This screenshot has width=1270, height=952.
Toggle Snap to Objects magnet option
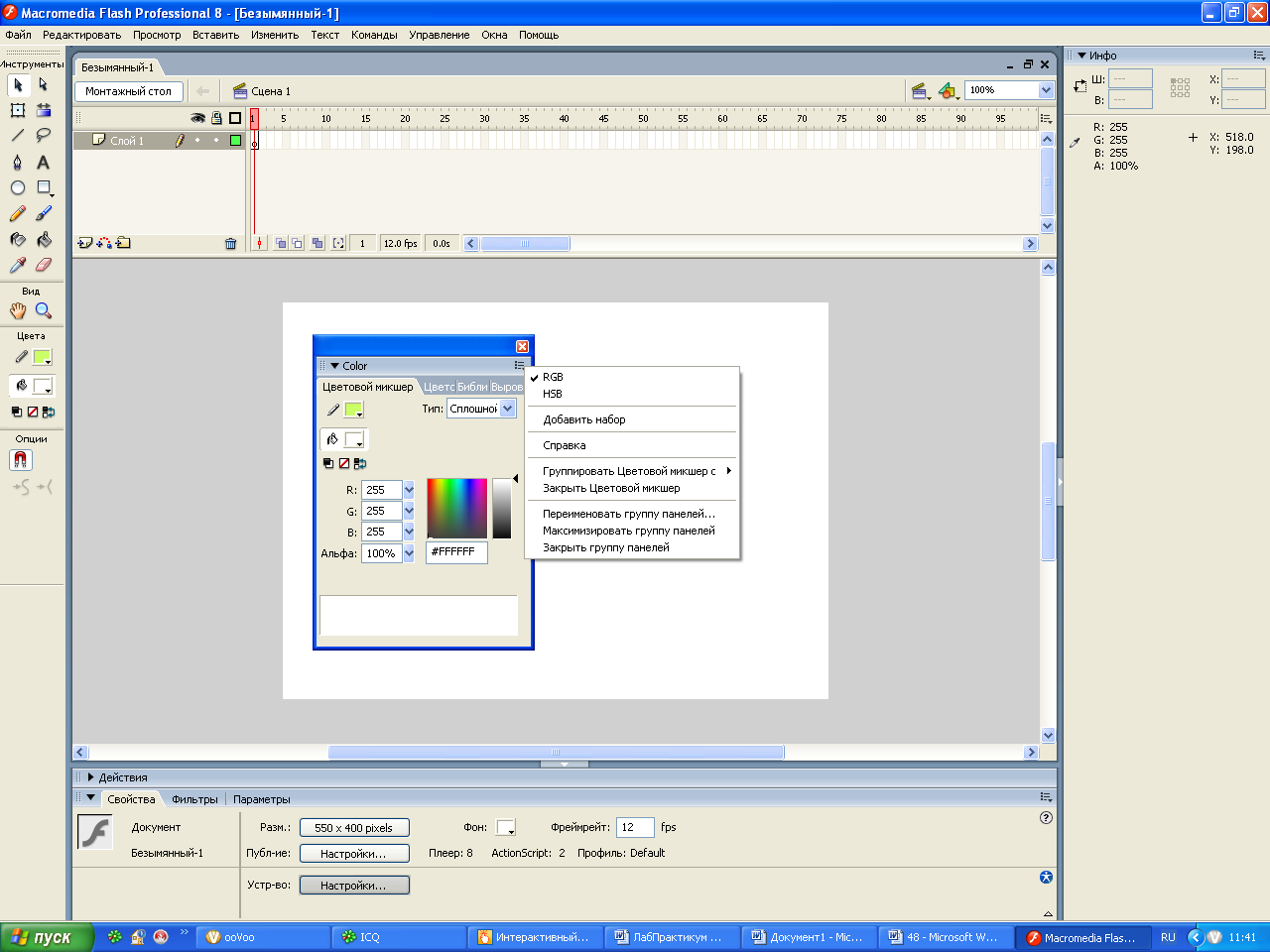(x=21, y=460)
